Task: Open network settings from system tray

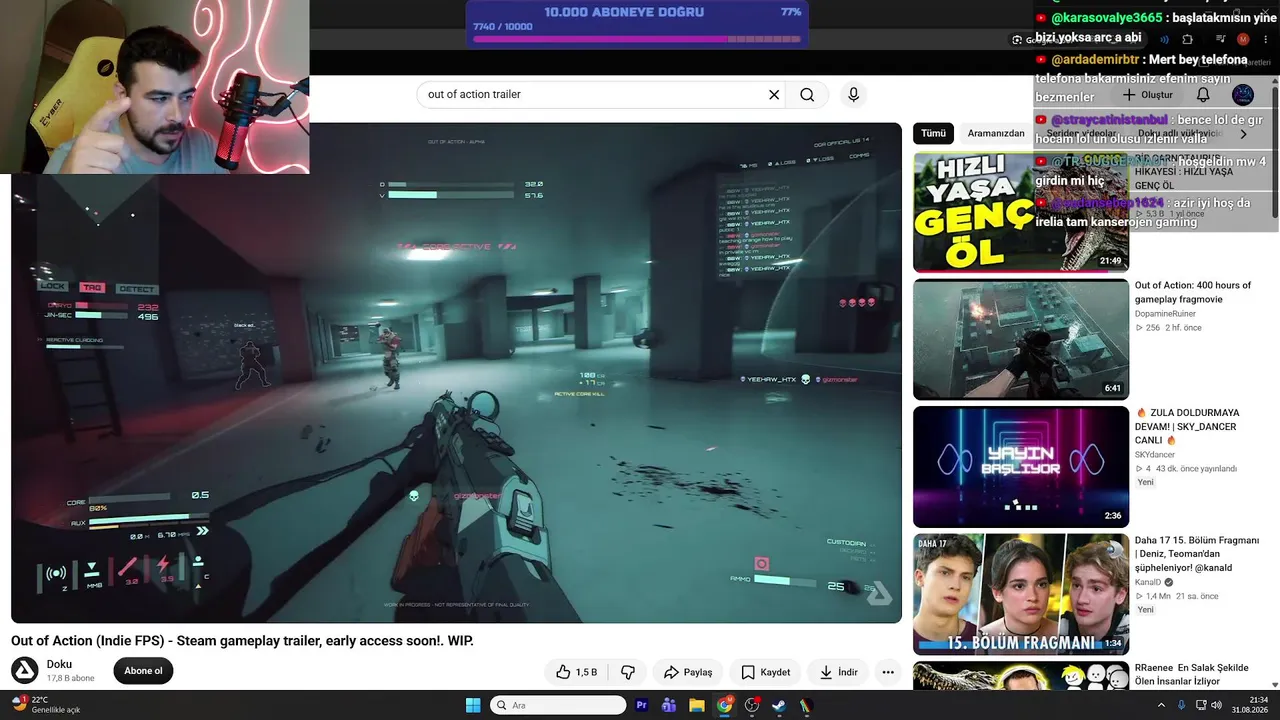Action: pos(1199,705)
